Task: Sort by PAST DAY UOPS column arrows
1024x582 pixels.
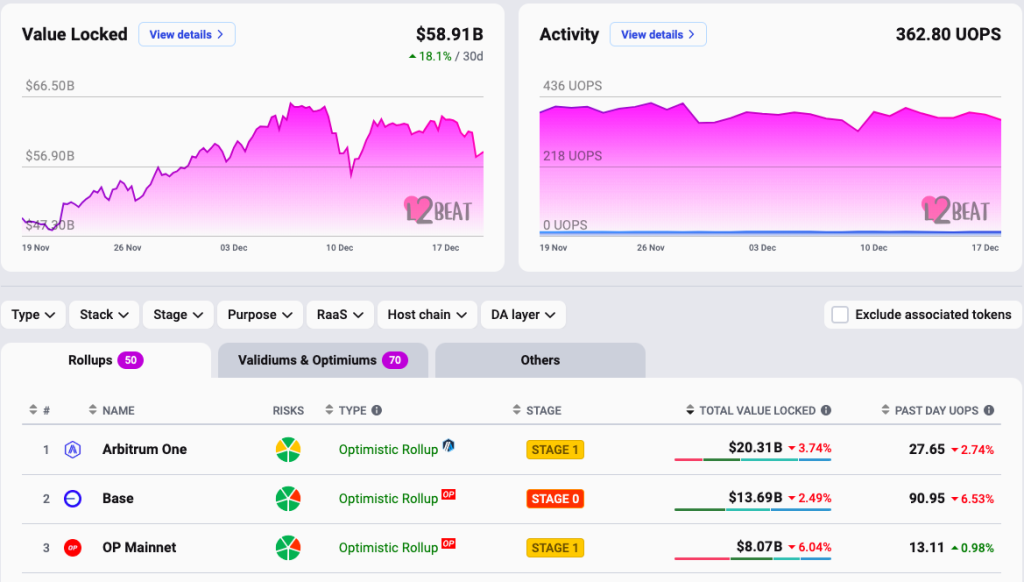Action: [886, 410]
